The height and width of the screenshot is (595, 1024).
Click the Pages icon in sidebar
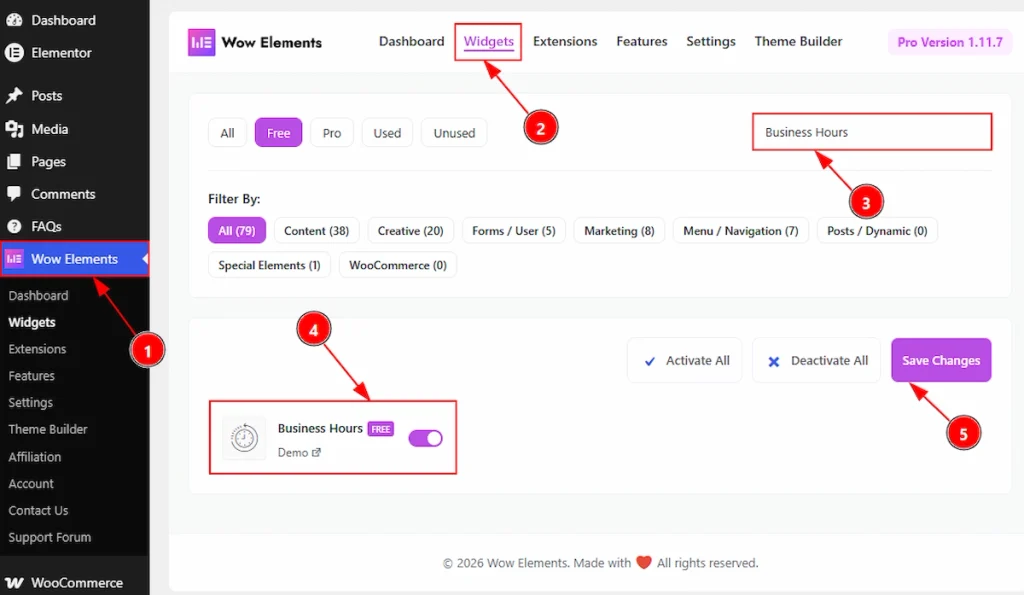(14, 161)
